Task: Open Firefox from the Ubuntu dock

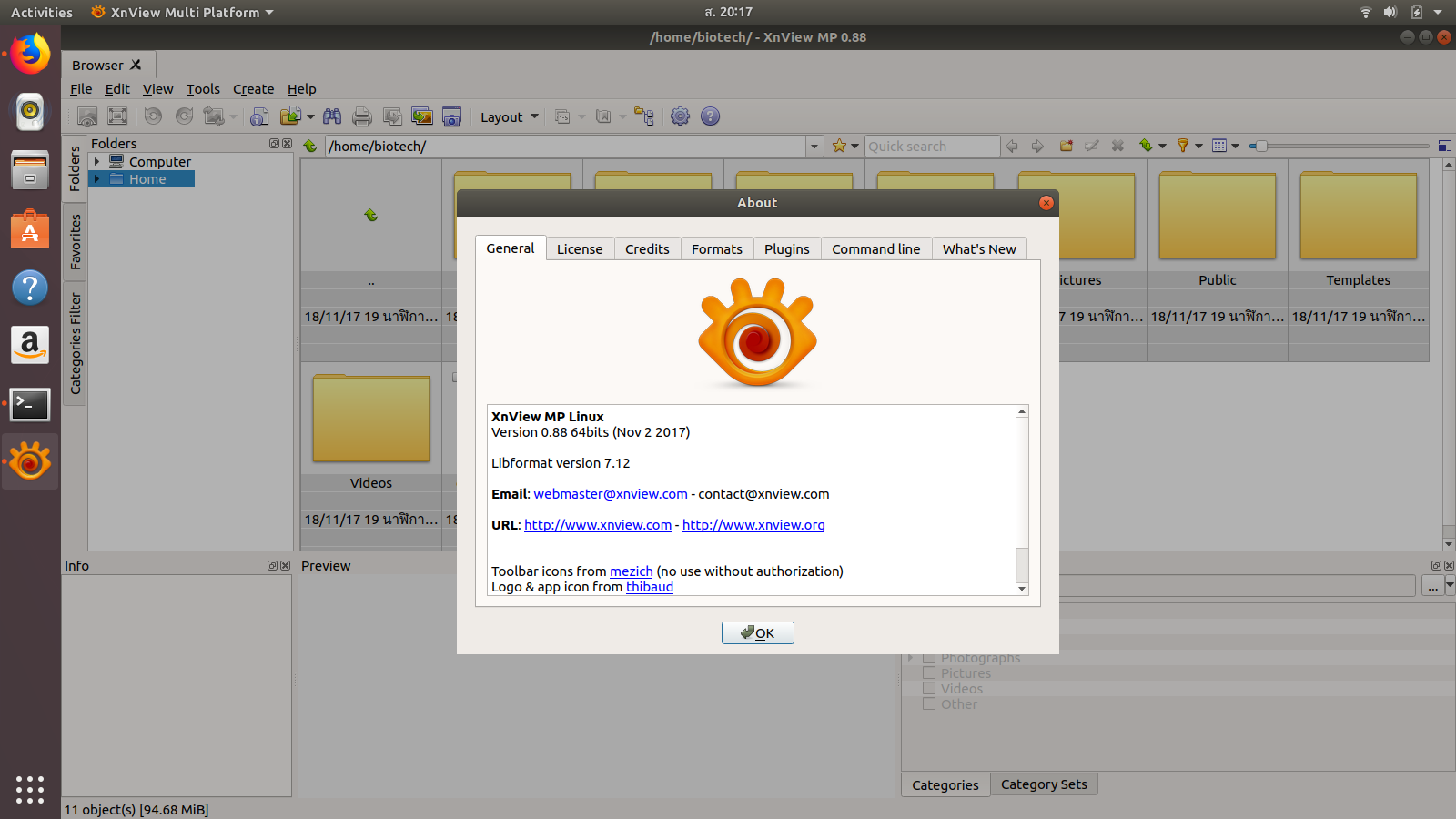Action: pos(30,55)
